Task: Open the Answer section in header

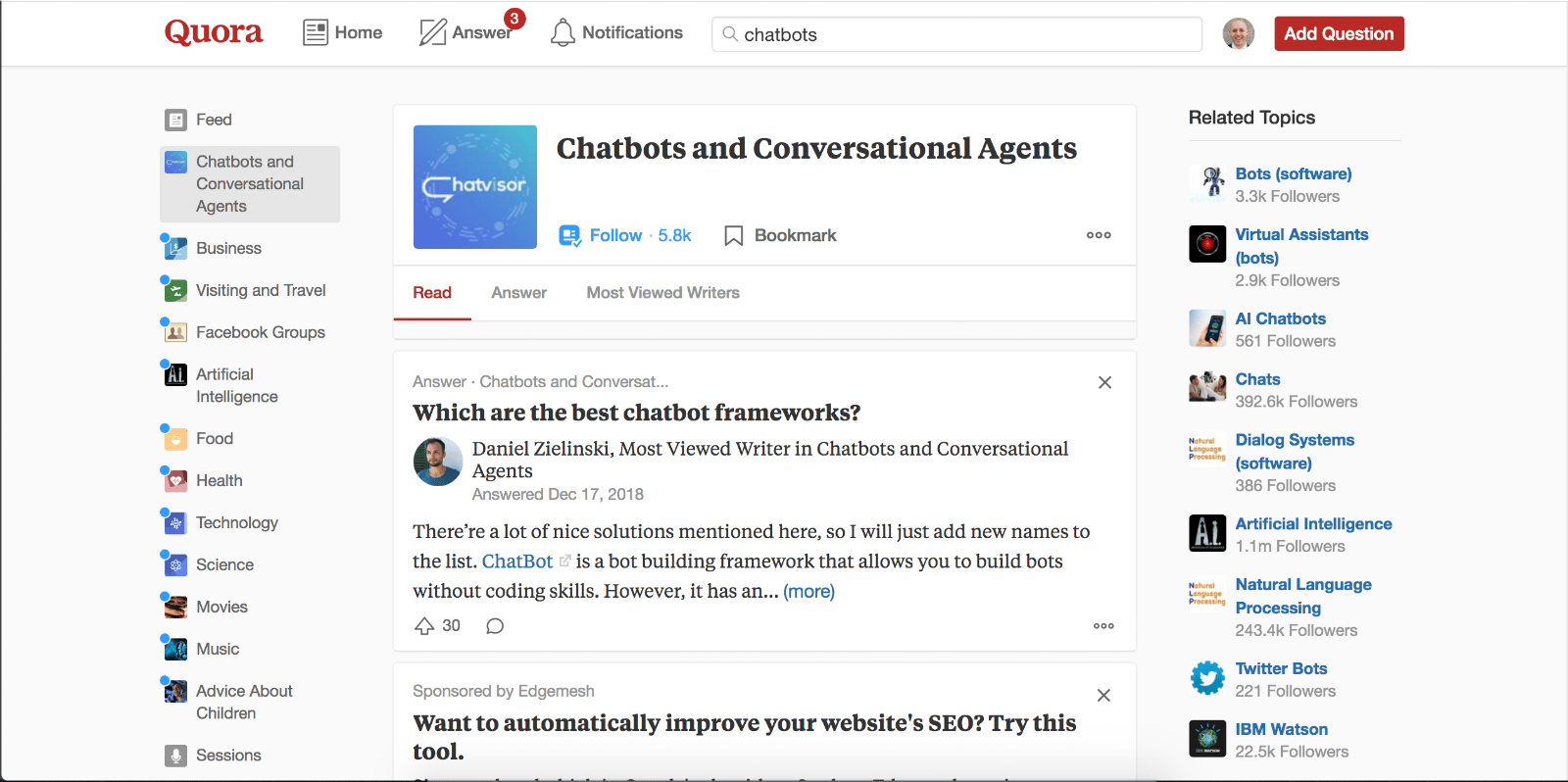Action: click(x=465, y=32)
